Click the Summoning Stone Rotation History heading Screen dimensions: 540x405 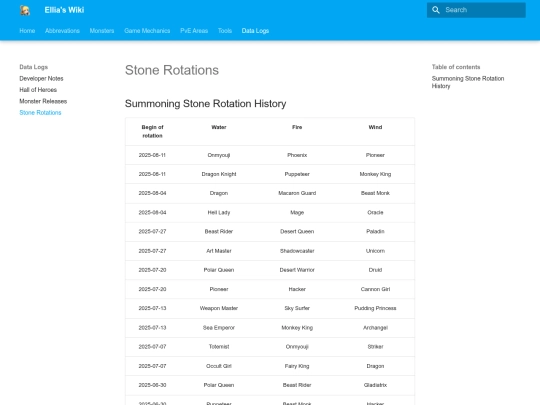click(x=206, y=104)
